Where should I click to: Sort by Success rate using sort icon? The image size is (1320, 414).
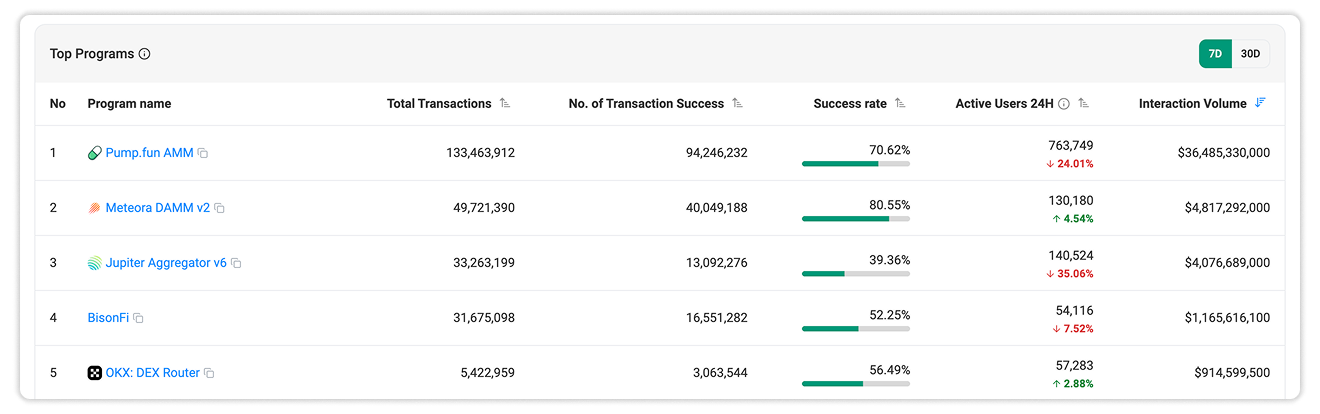pyautogui.click(x=900, y=103)
